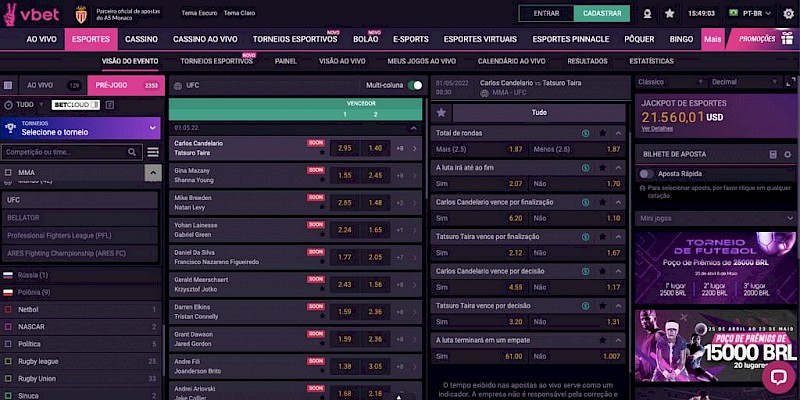Select BELLATOR league in the list
Viewport: 800px width, 400px height.
80,218
